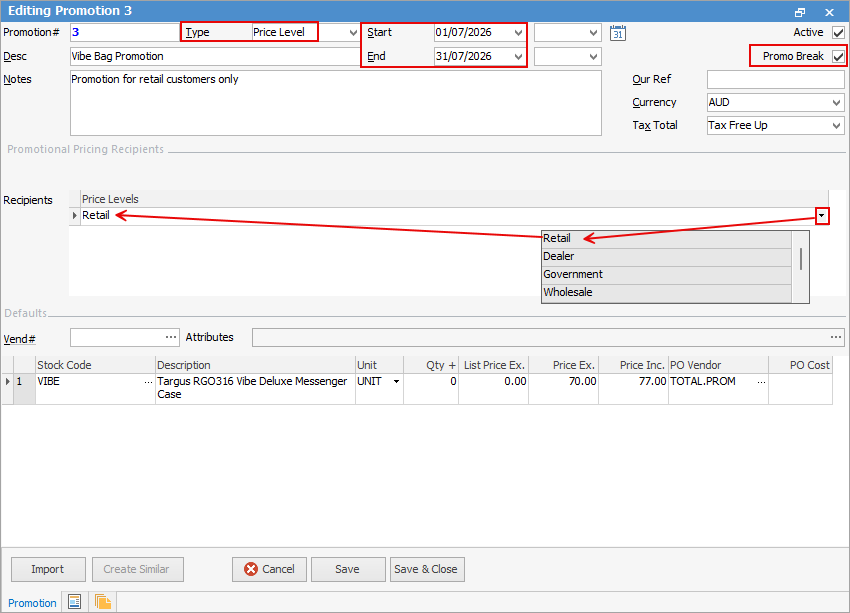Click the PO Vendor column header
850x613 pixels.
point(718,365)
